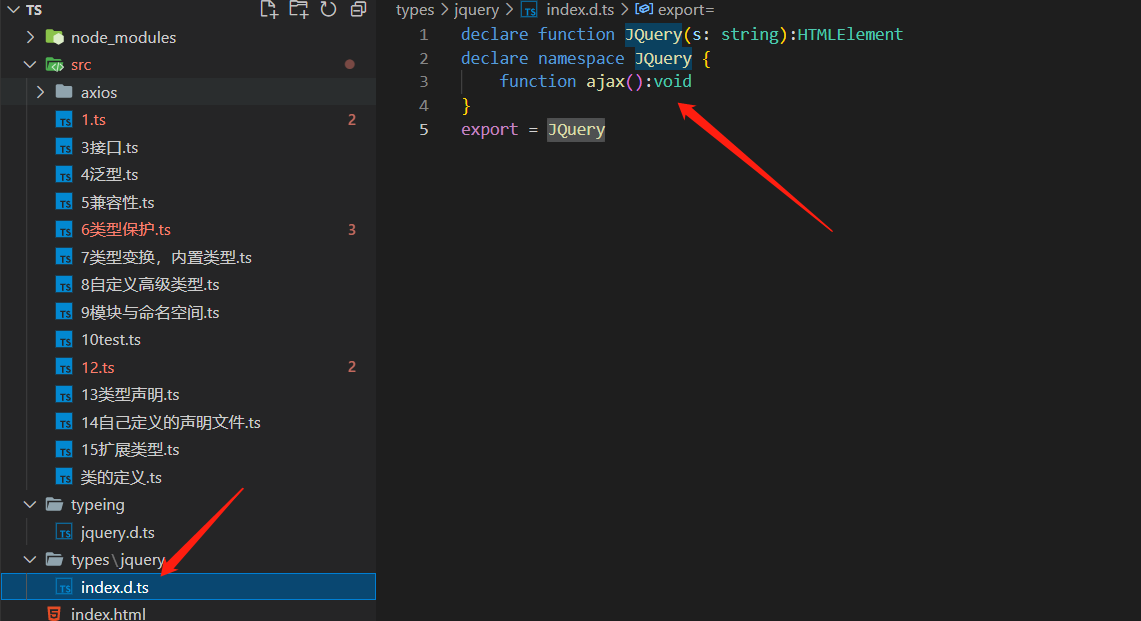Screen dimensions: 1141x621
Task: Click the HTML5 icon beside index.html
Action: click(55, 614)
